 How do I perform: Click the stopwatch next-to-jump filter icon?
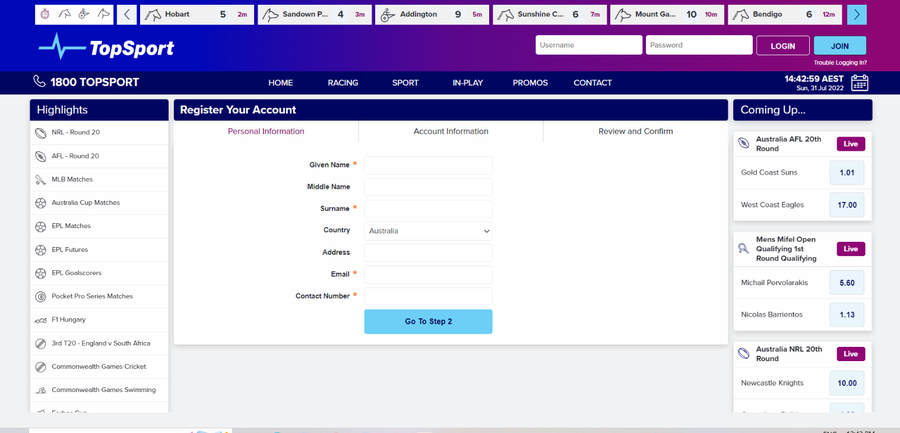point(45,14)
